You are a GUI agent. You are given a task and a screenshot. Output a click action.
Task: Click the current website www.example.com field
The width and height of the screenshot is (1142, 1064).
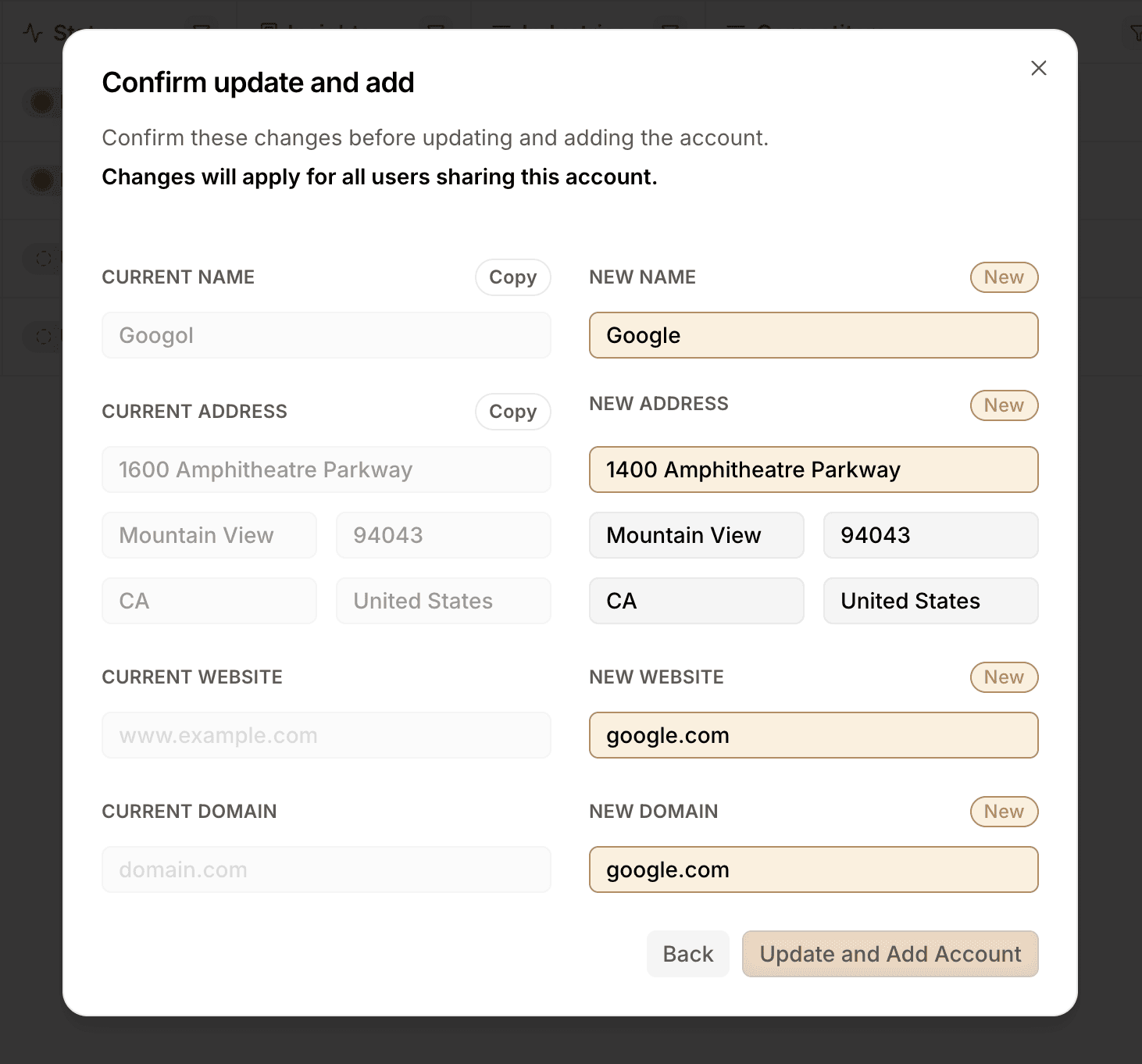coord(326,735)
